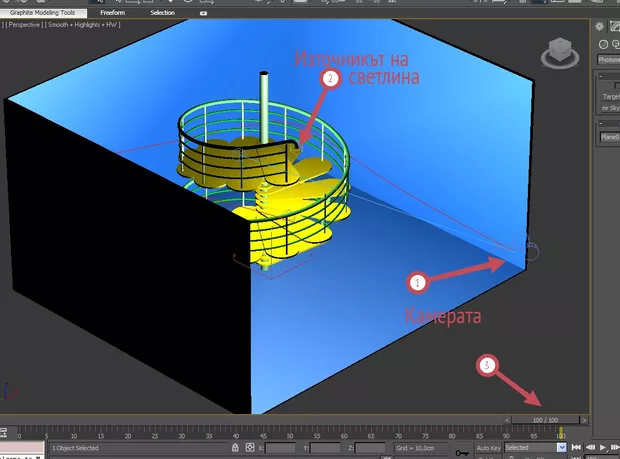Image resolution: width=620 pixels, height=459 pixels.
Task: Open the Photometric lights category dropdown
Action: [608, 59]
